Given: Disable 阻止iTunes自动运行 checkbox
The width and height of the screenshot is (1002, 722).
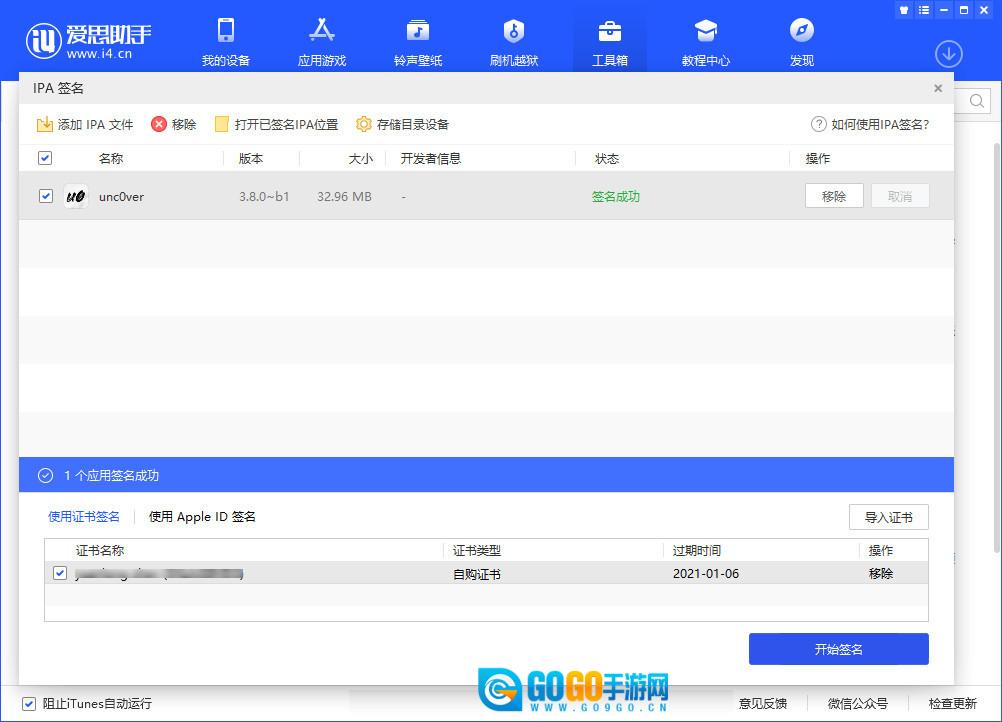Looking at the screenshot, I should click(29, 703).
